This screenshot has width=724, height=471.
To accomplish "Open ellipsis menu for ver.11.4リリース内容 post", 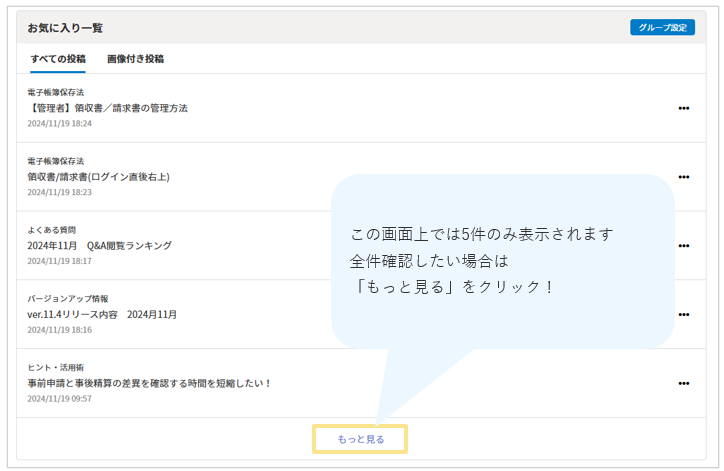I will point(684,314).
